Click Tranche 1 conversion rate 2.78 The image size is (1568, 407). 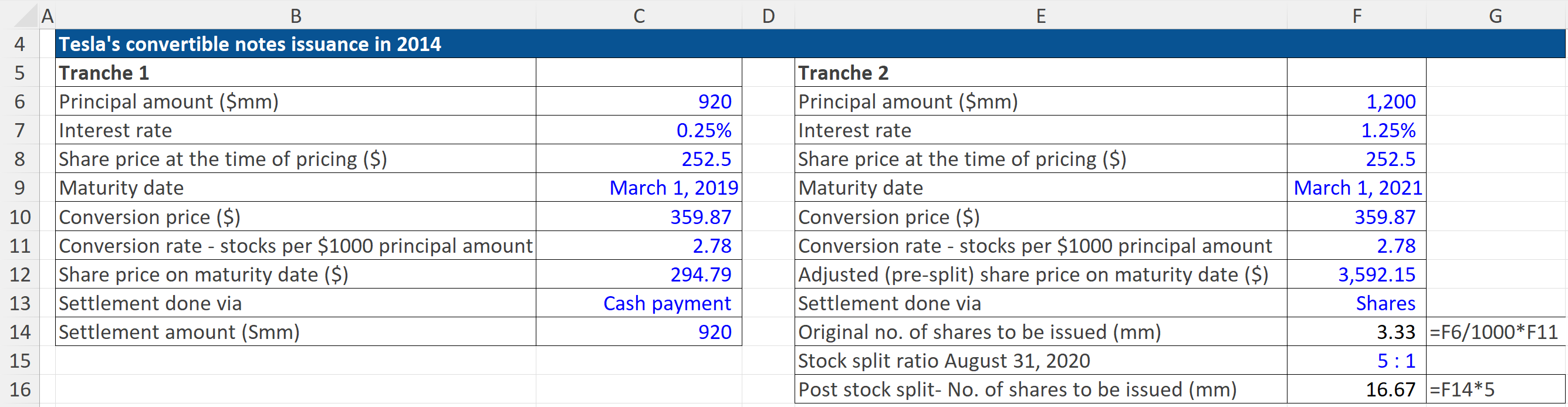pyautogui.click(x=638, y=245)
